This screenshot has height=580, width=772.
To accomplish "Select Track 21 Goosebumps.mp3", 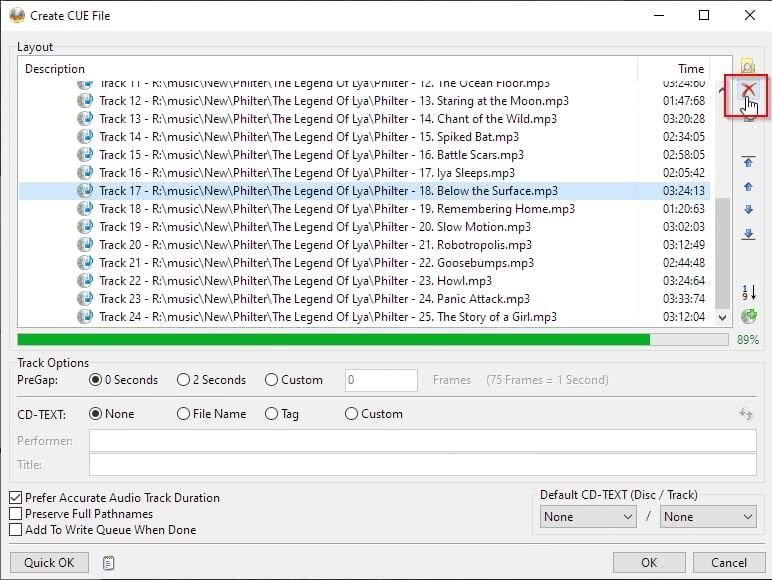I will click(x=364, y=262).
